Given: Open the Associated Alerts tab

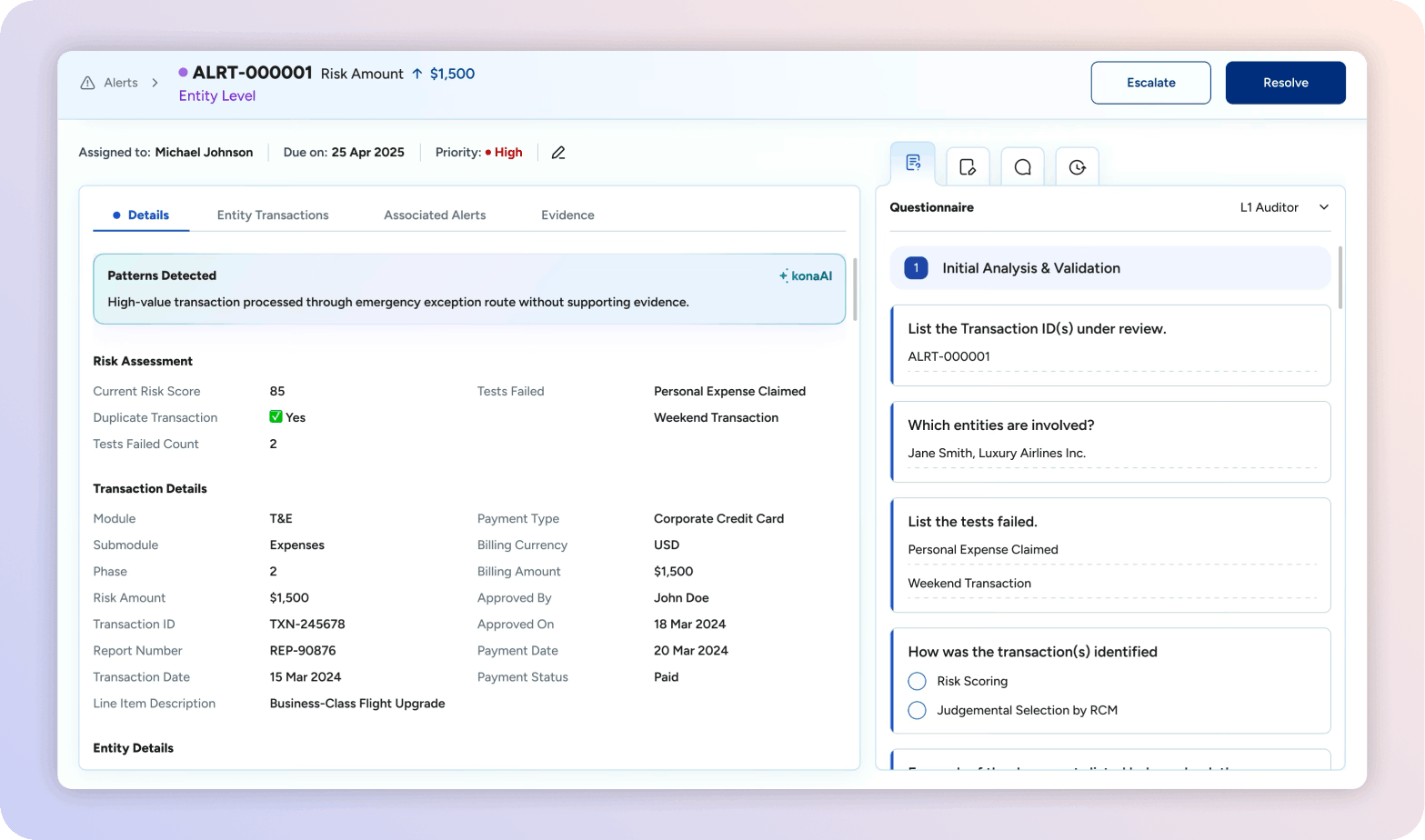Looking at the screenshot, I should pyautogui.click(x=435, y=215).
